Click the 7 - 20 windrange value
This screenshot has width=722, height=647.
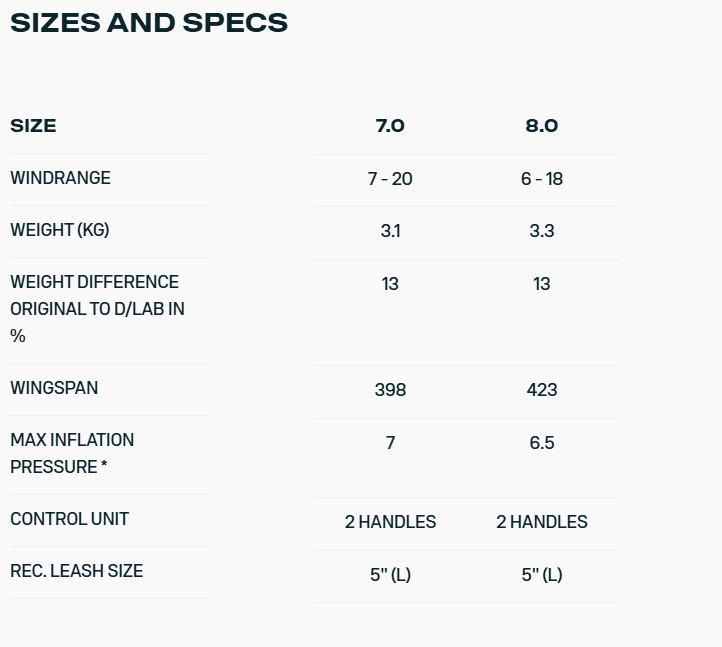[390, 179]
